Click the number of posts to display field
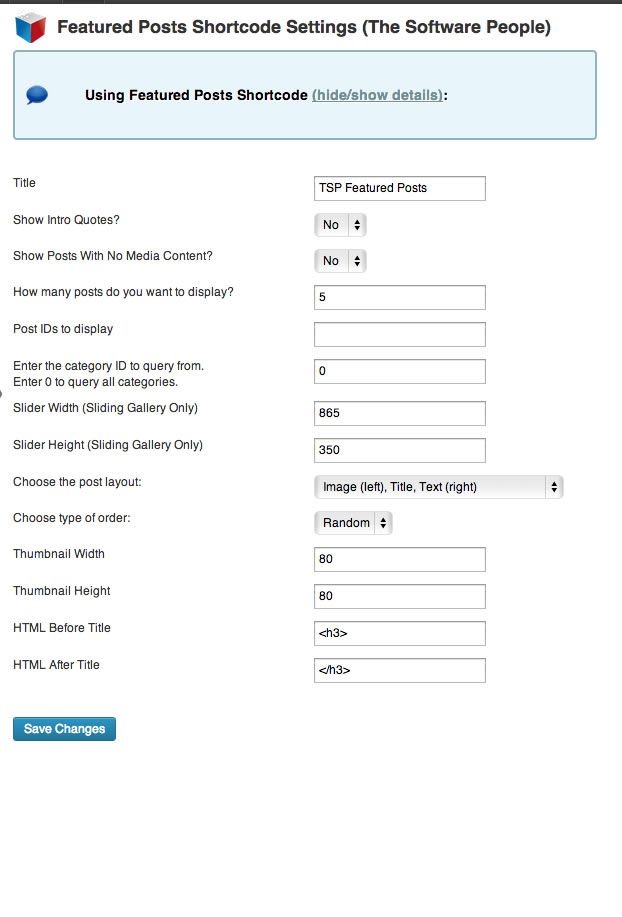The image size is (622, 917). [400, 298]
